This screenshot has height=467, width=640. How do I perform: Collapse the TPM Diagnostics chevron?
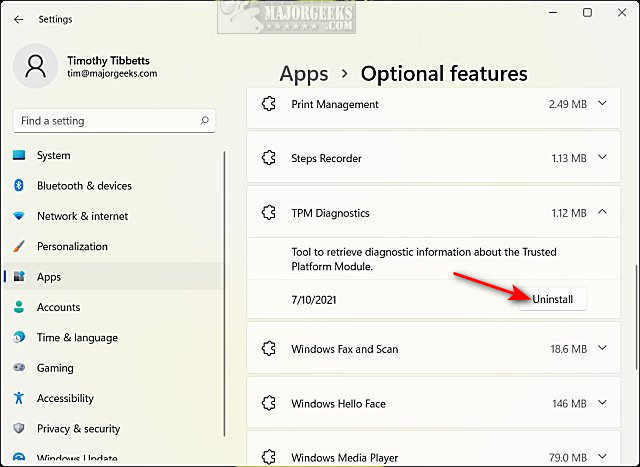(602, 212)
